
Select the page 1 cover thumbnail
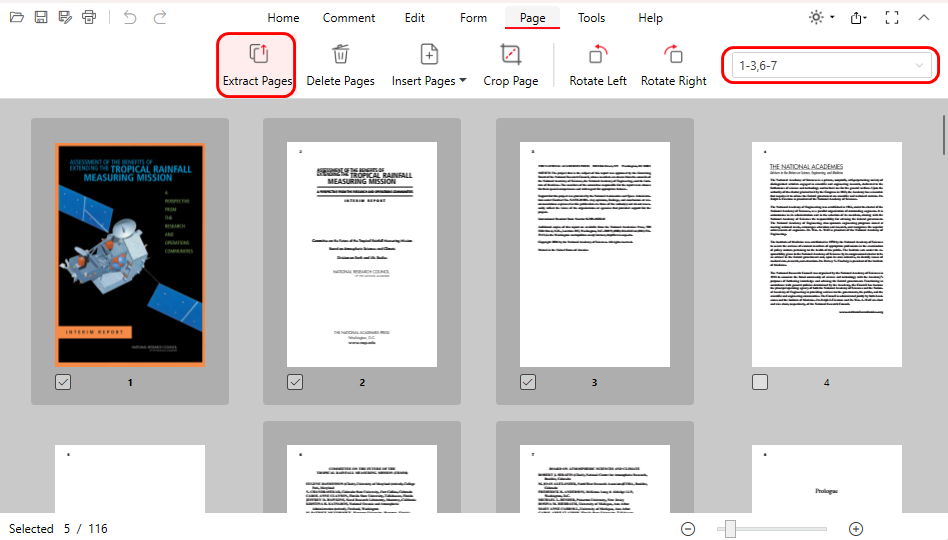[130, 255]
